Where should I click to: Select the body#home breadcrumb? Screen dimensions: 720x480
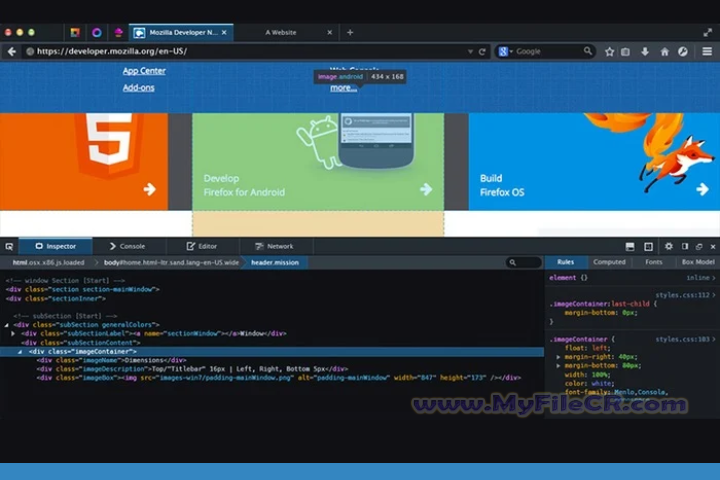pyautogui.click(x=171, y=263)
